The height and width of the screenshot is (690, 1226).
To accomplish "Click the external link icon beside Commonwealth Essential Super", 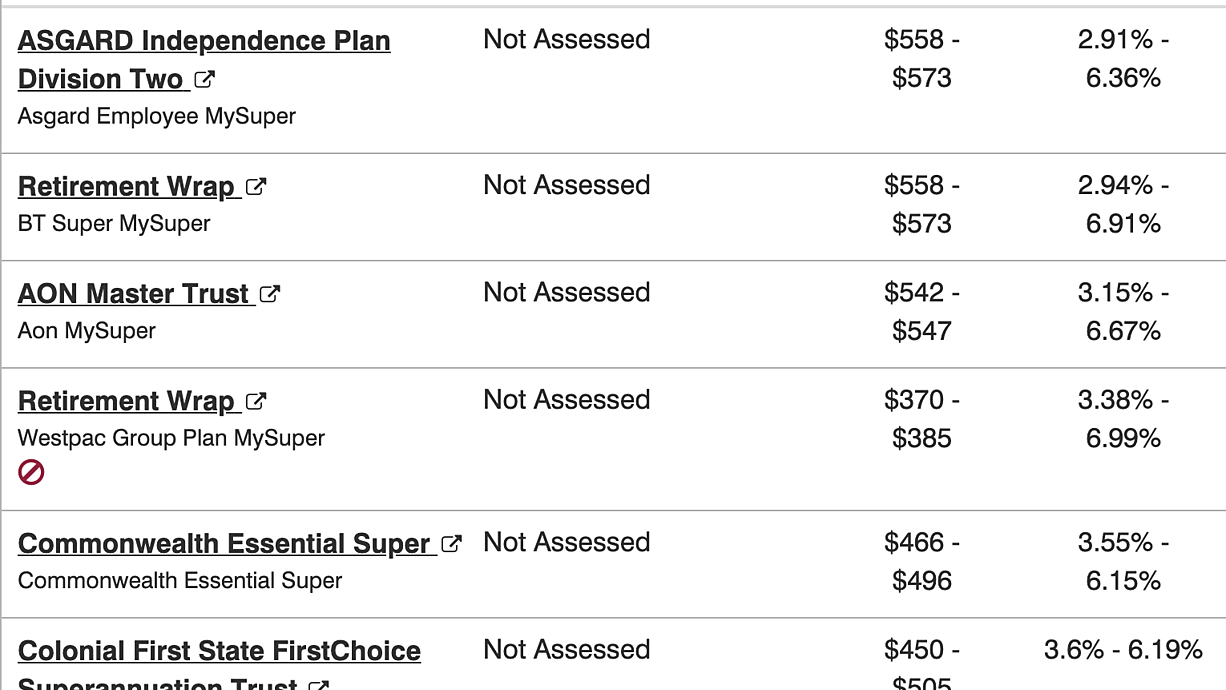I will click(x=452, y=544).
